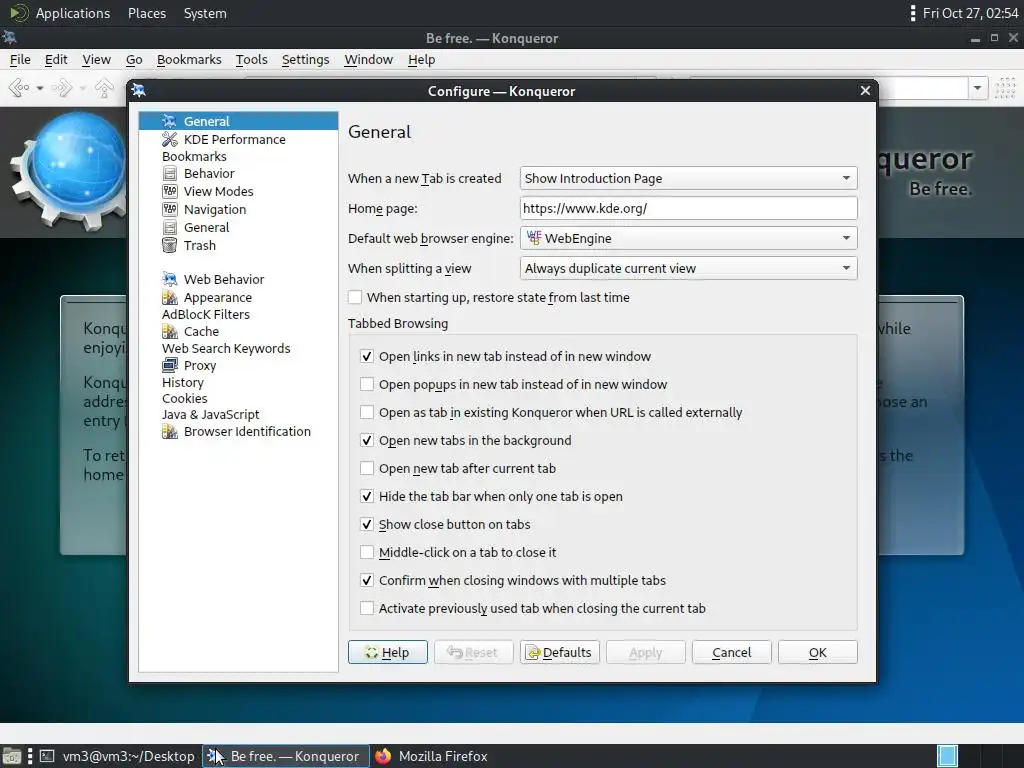Click the Trash settings icon

click(170, 245)
